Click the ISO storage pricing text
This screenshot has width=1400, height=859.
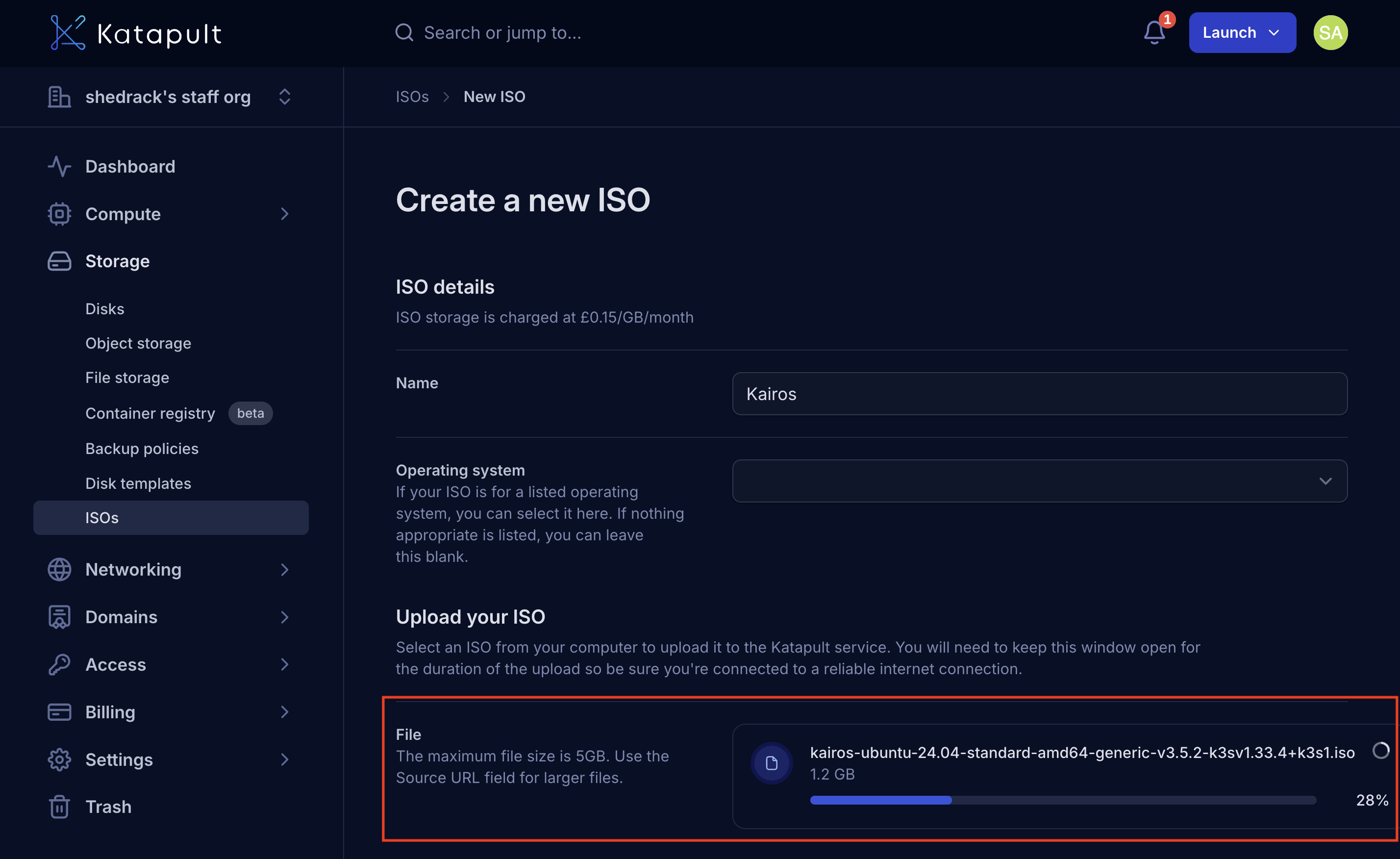click(x=544, y=317)
